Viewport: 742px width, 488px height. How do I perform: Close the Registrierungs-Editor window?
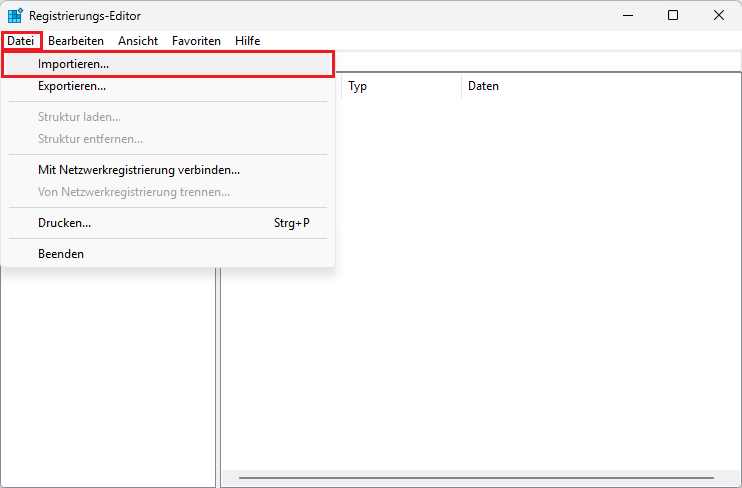pyautogui.click(x=718, y=15)
